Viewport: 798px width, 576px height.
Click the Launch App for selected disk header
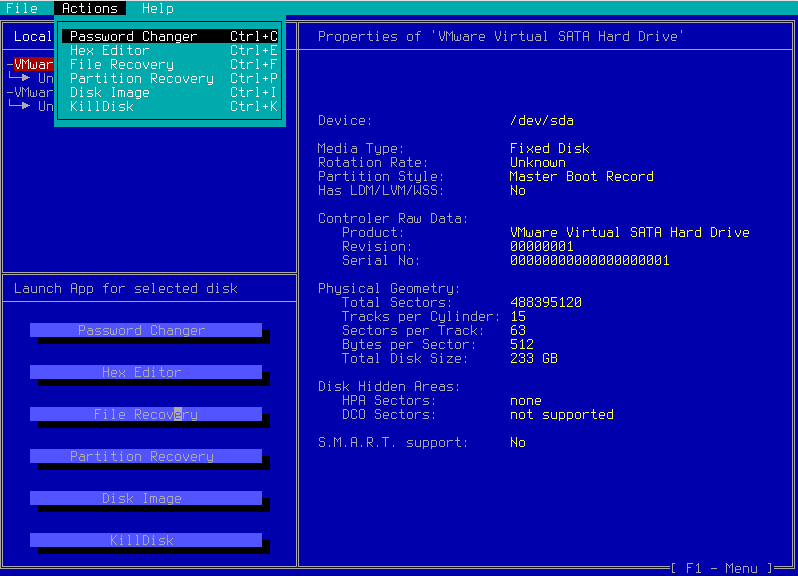pyautogui.click(x=126, y=289)
